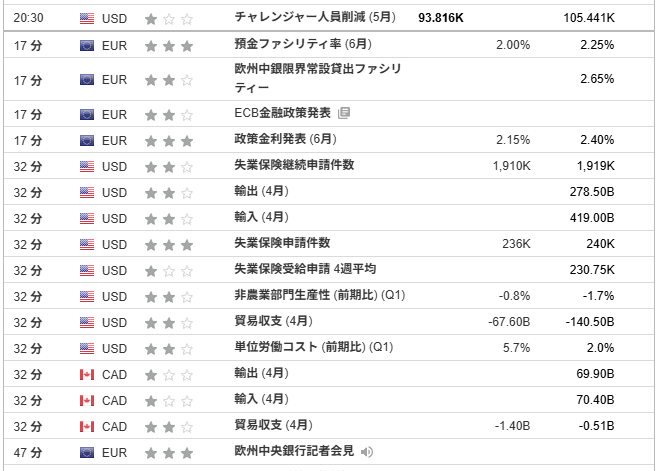Viewport: 657px width, 471px height.
Task: Click Canada flag on 貿易収支 CAD row
Action: 87,427
